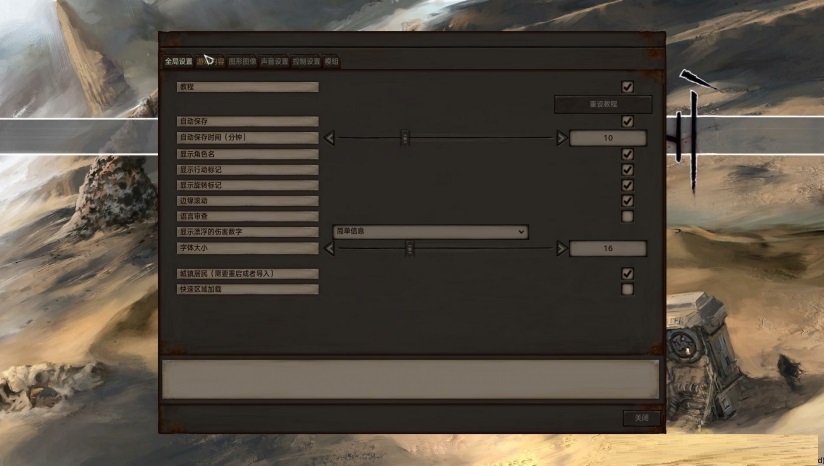
Task: Disable the 边缘滚动 checkbox
Action: point(627,201)
